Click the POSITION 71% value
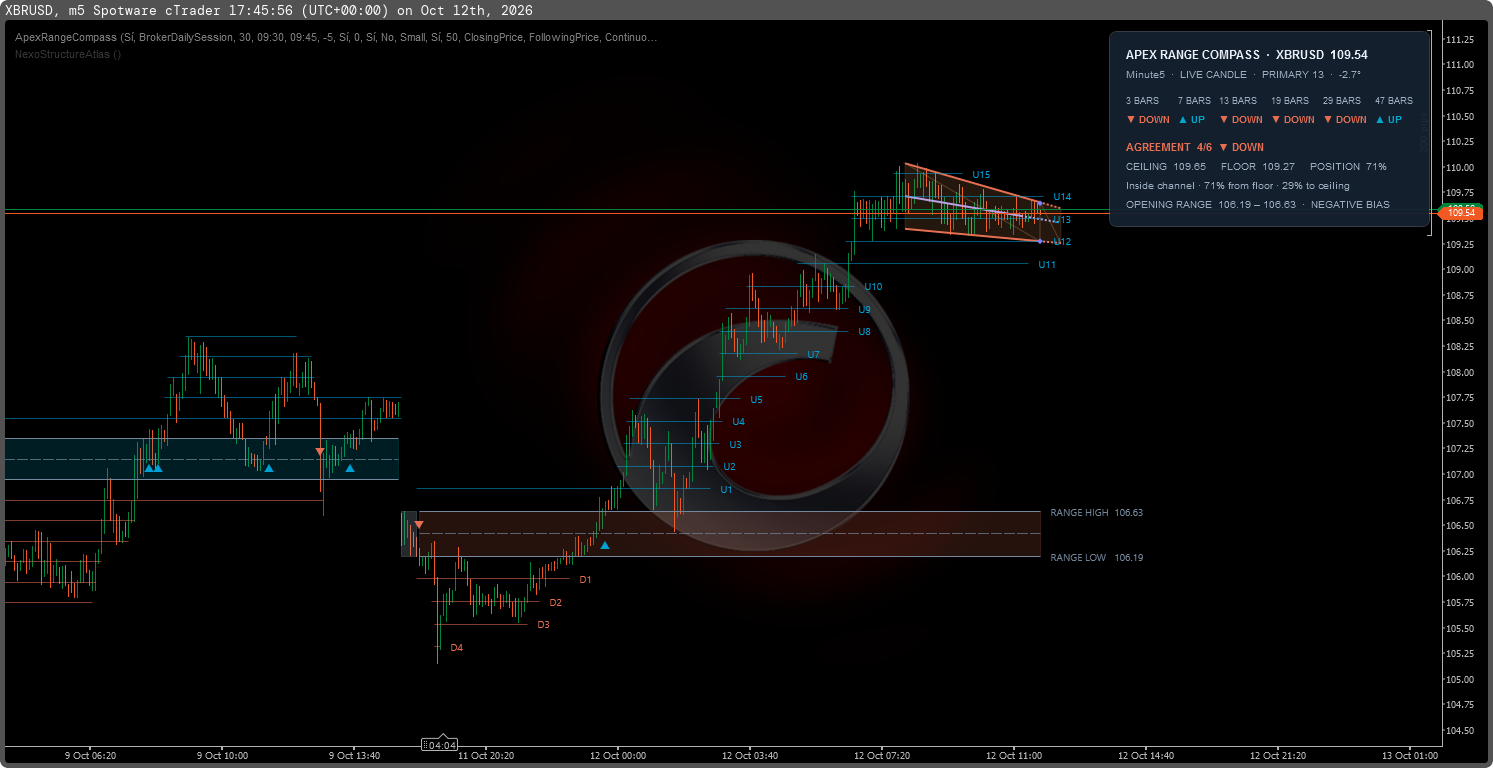1493x768 pixels. (1348, 167)
